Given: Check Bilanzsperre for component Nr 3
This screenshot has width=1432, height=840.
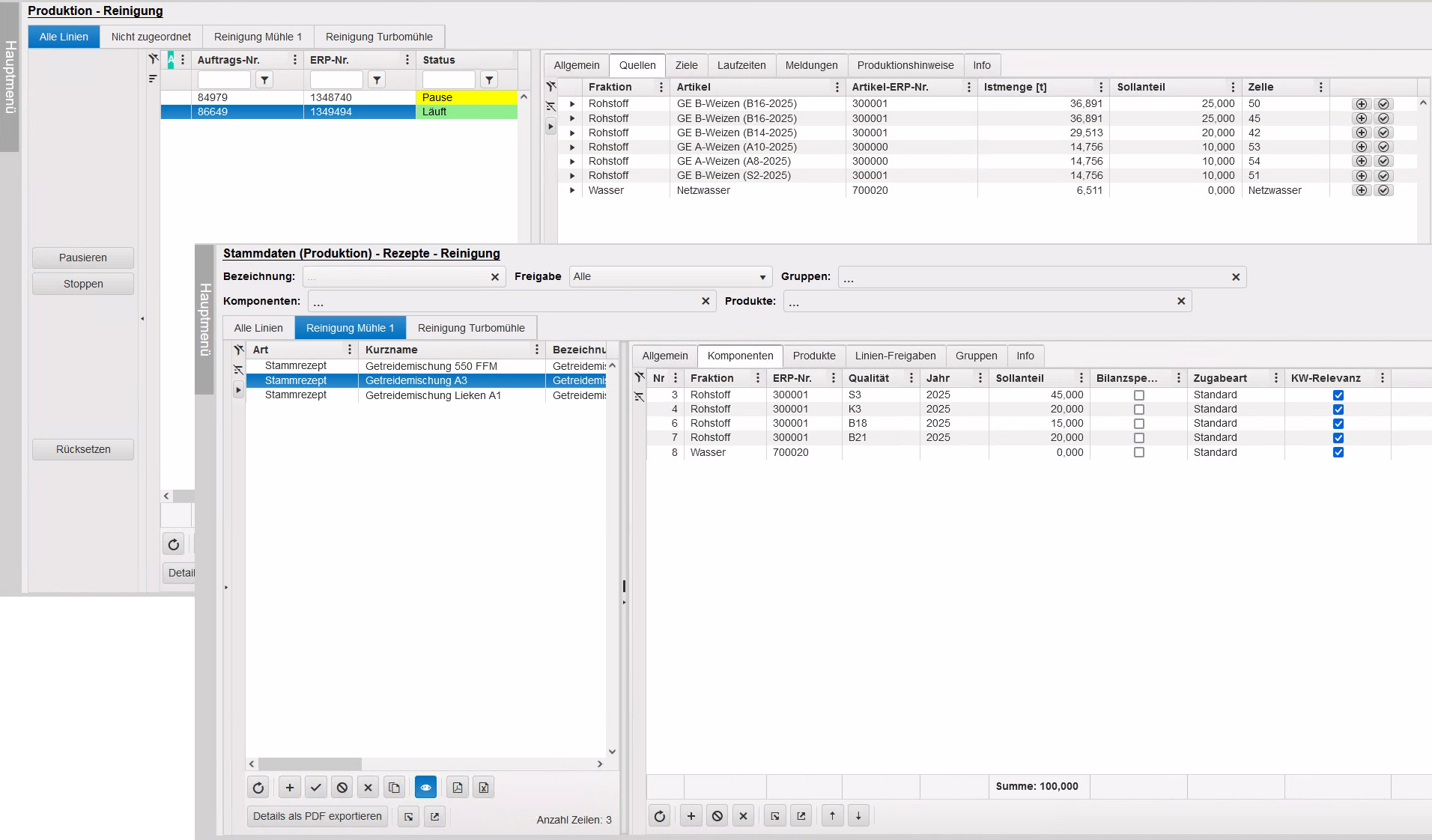Looking at the screenshot, I should pyautogui.click(x=1139, y=395).
